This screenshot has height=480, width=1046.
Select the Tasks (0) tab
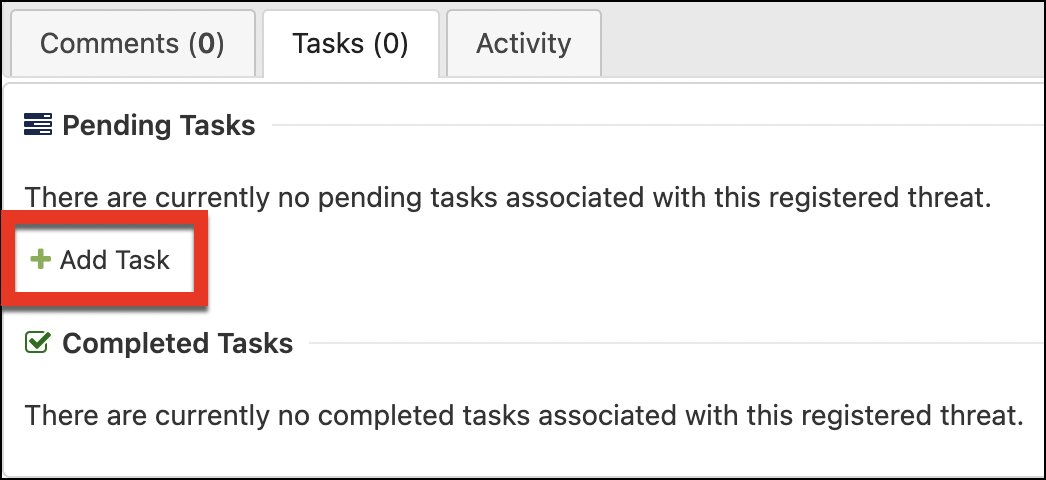350,44
